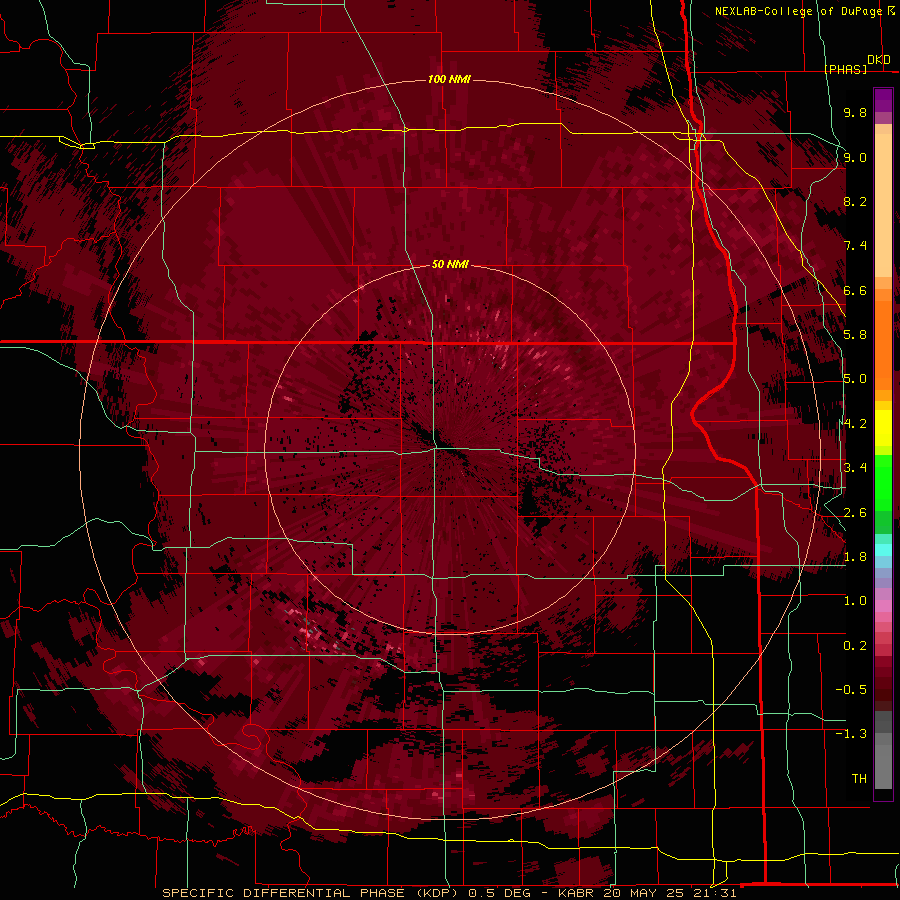Pick the yellow band of the color scale
This screenshot has height=900, width=900.
pos(883,428)
